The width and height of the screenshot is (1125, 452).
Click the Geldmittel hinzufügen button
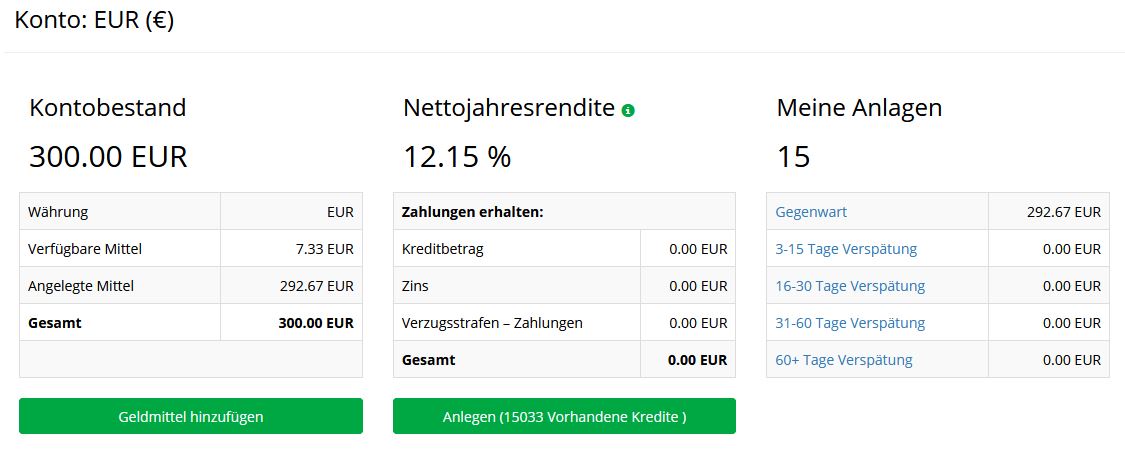191,416
